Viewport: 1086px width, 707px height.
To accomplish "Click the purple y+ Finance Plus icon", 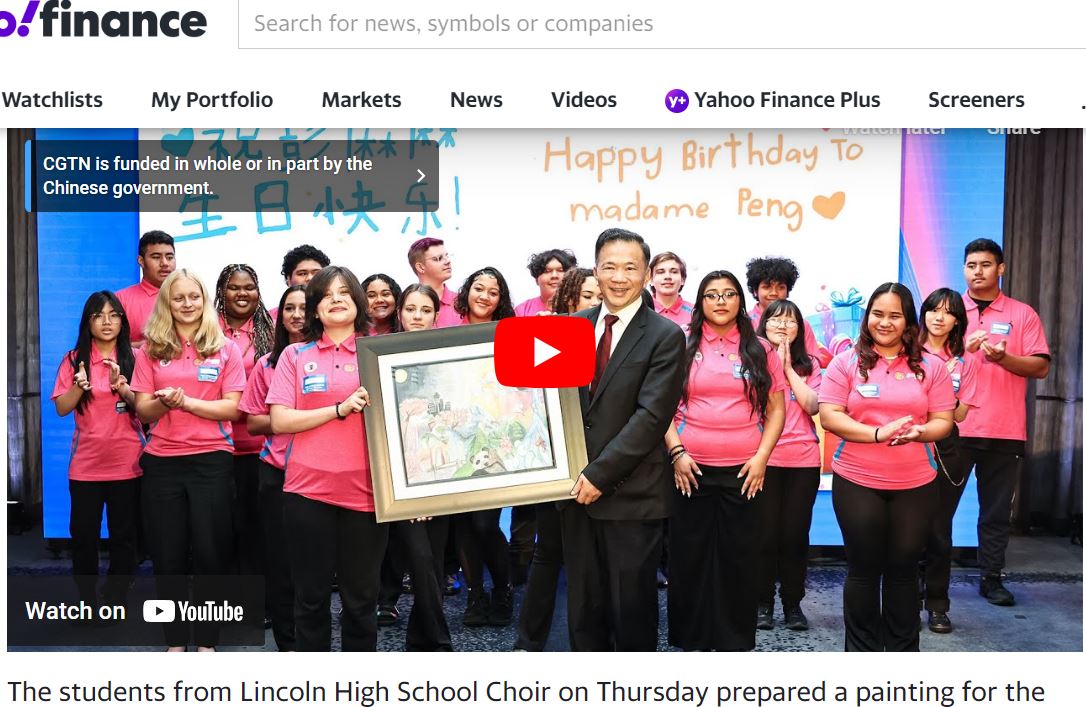I will (x=676, y=100).
